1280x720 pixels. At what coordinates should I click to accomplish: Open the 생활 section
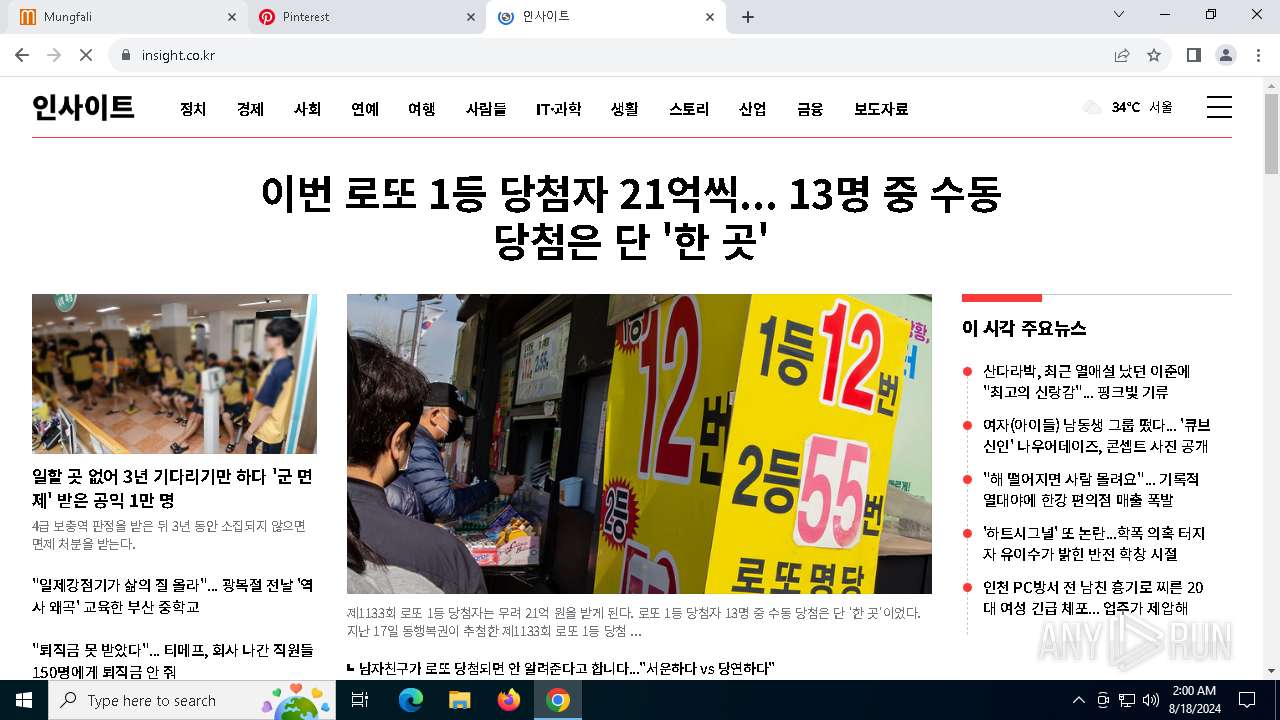625,109
